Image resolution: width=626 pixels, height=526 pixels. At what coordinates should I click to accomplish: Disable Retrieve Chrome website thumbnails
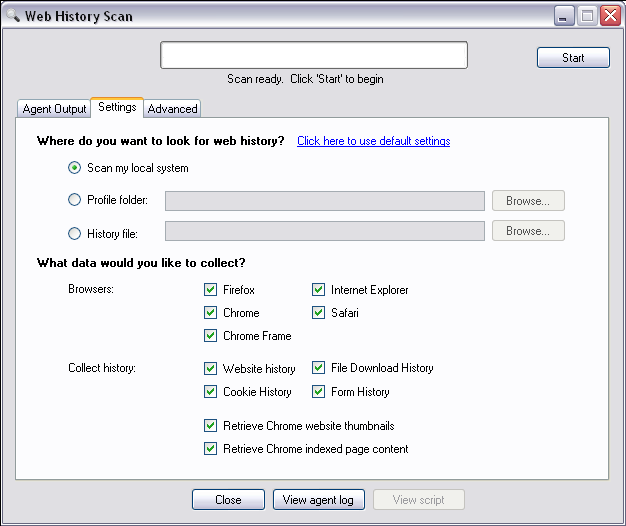click(211, 426)
